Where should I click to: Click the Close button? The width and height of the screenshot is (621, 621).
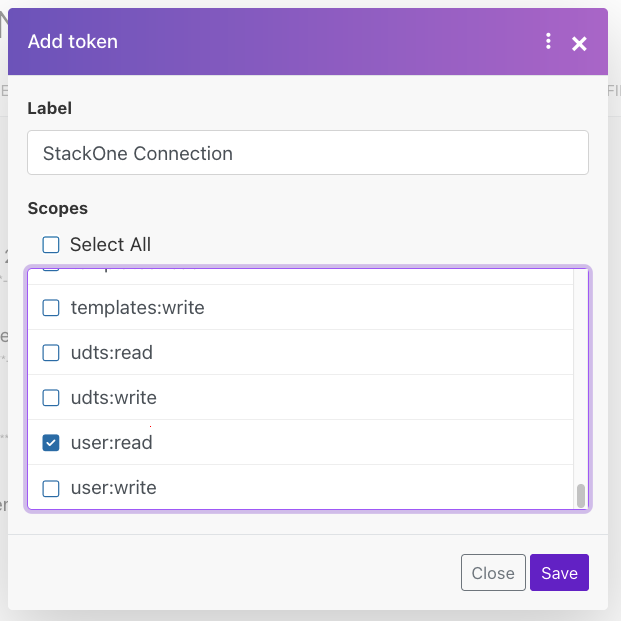tap(493, 572)
